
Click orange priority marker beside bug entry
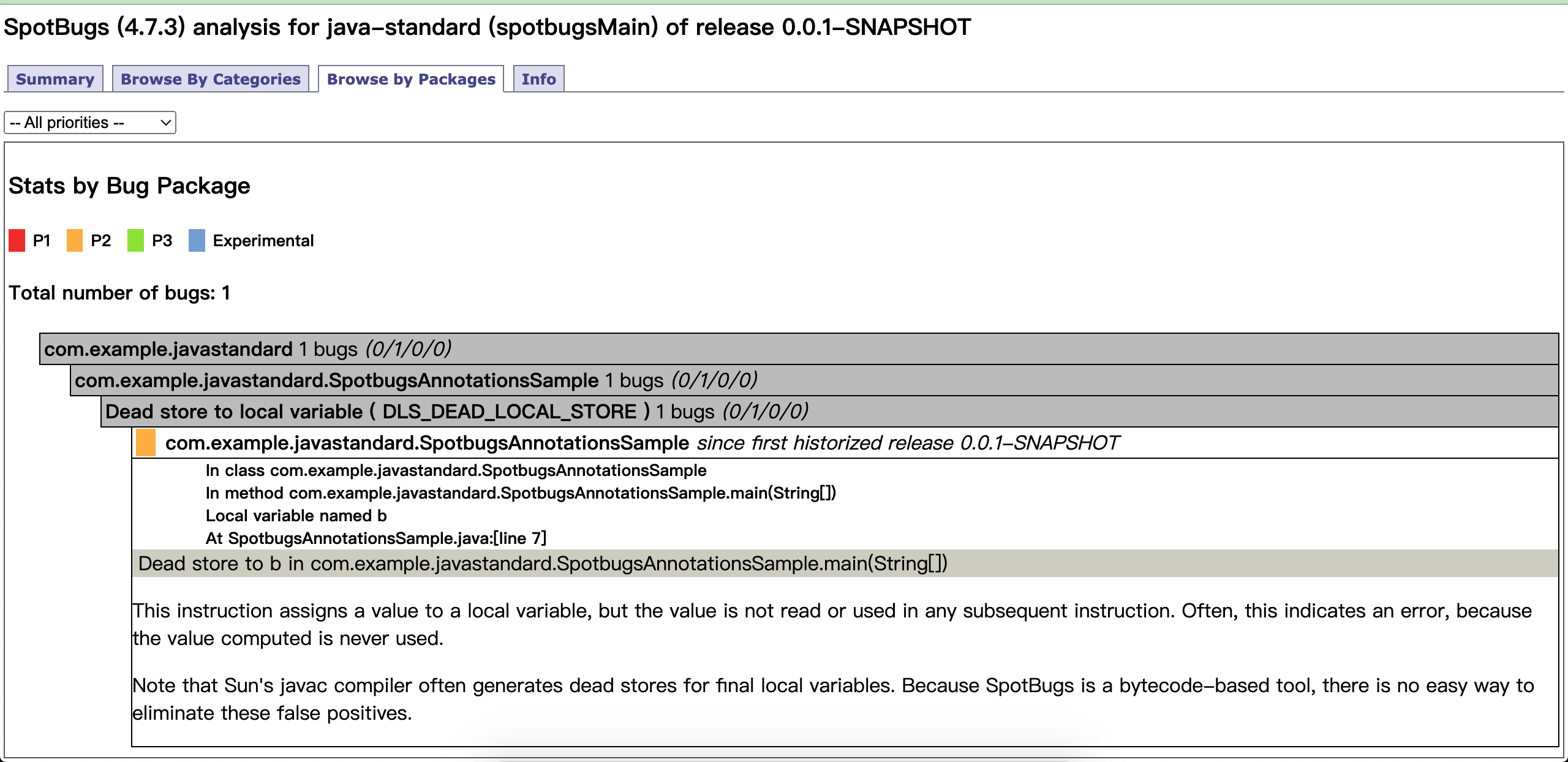pos(146,443)
